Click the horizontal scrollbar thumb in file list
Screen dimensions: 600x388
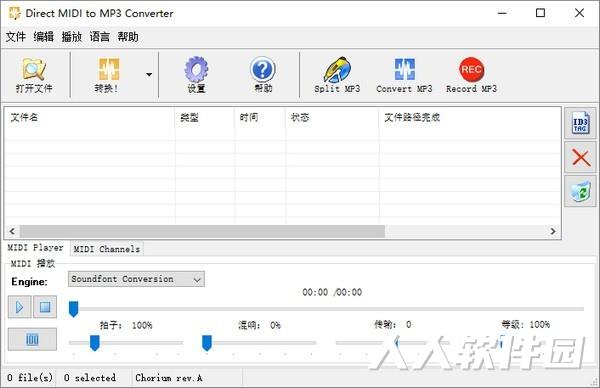(x=202, y=231)
